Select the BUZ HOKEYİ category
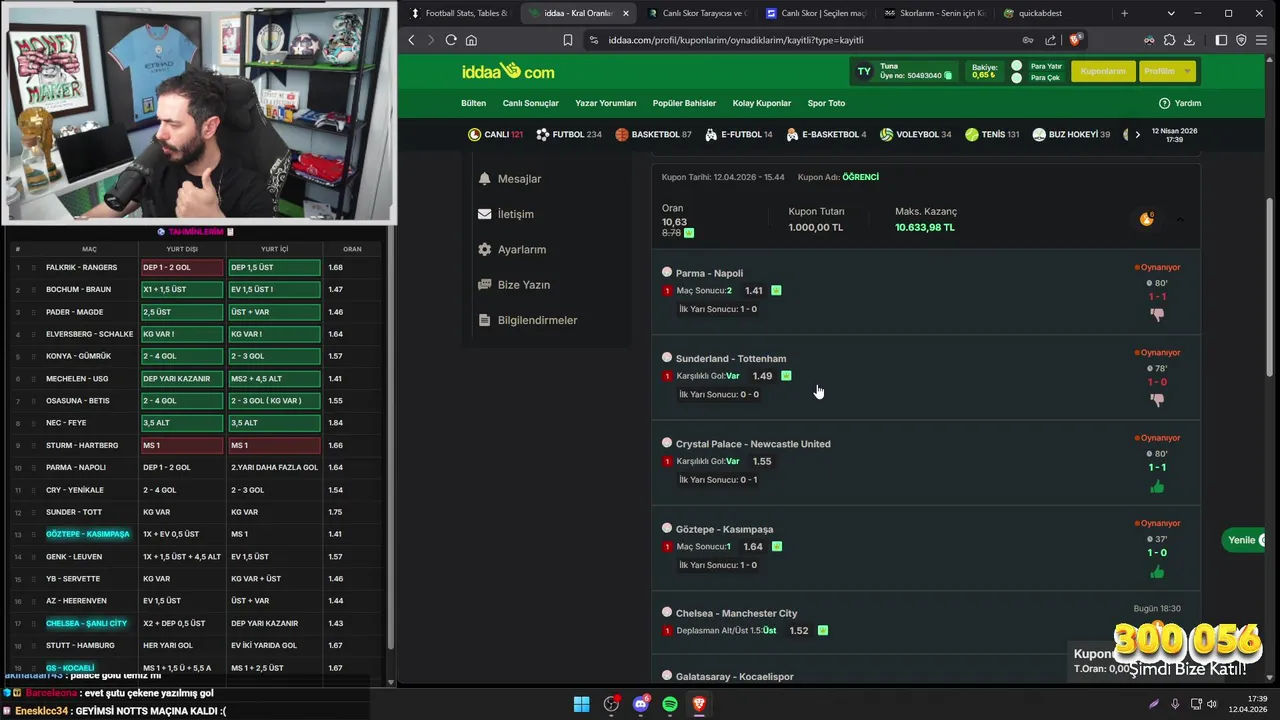1280x720 pixels. click(1071, 134)
